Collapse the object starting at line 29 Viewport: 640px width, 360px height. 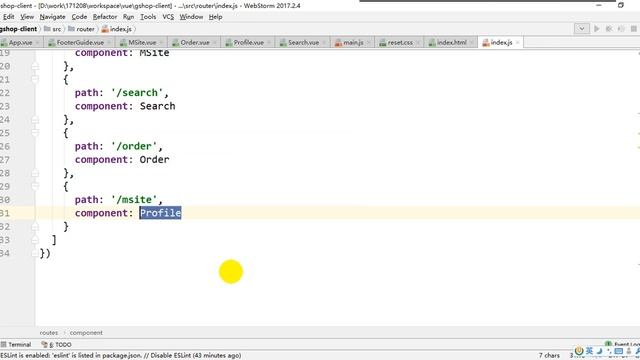pyautogui.click(x=35, y=186)
